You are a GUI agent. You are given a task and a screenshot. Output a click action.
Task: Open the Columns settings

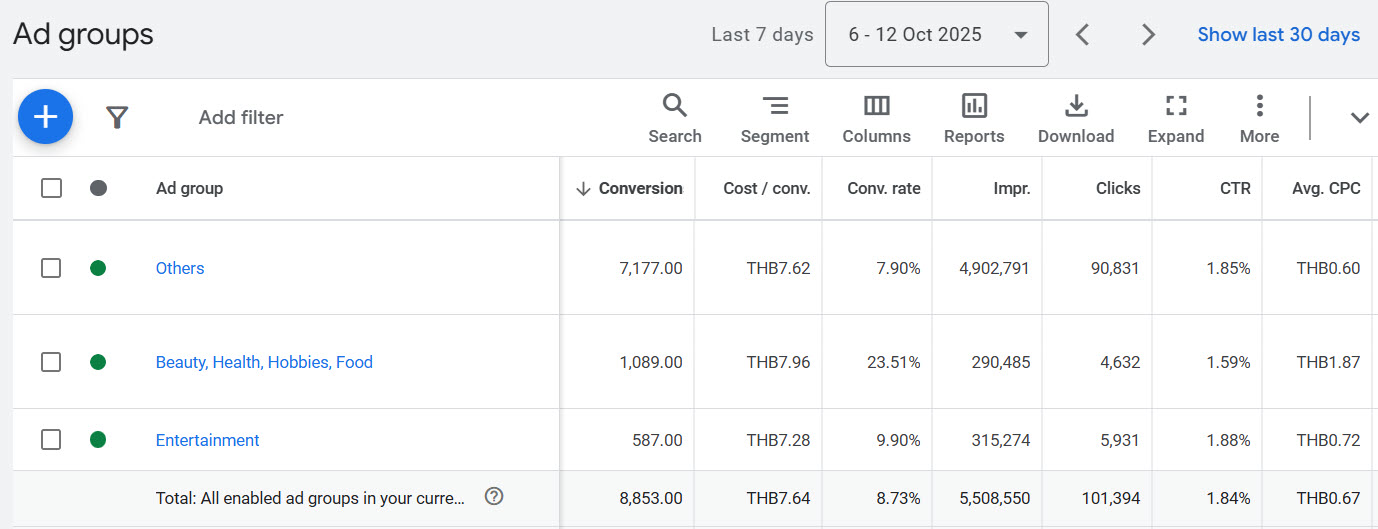876,119
